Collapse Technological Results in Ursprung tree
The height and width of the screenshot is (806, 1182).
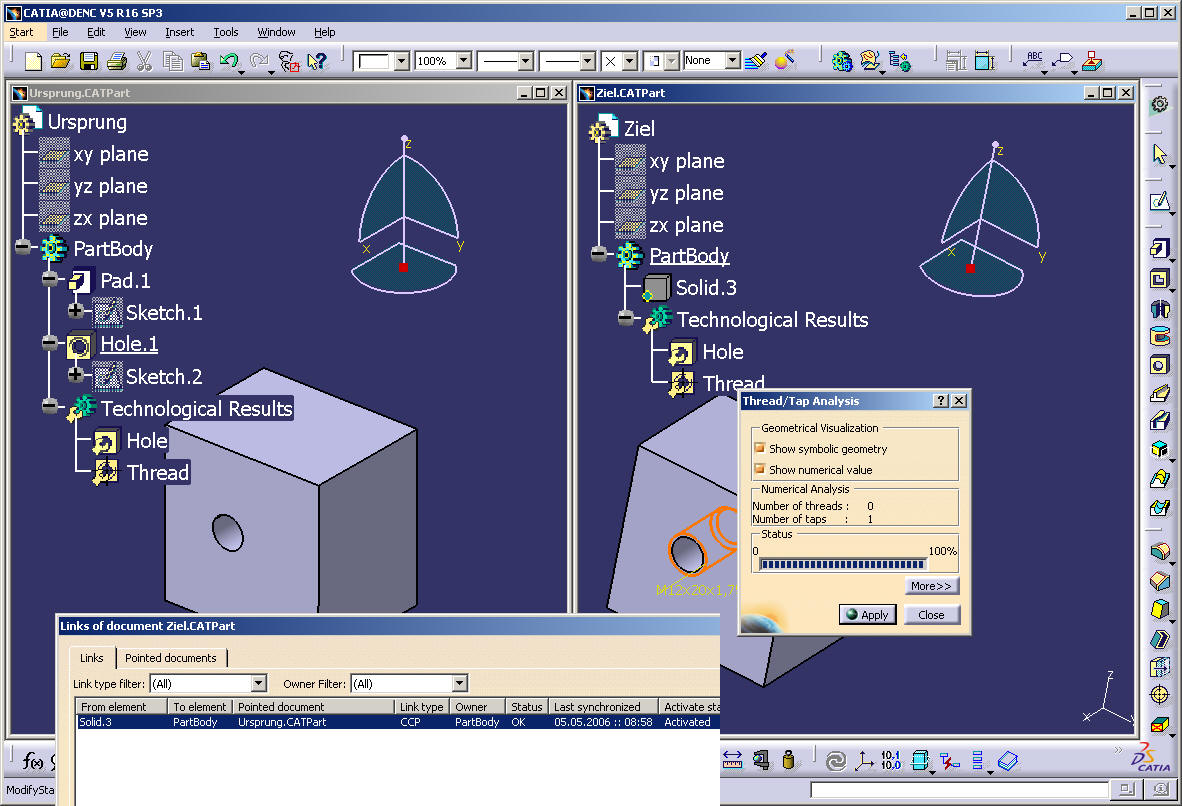pos(50,406)
